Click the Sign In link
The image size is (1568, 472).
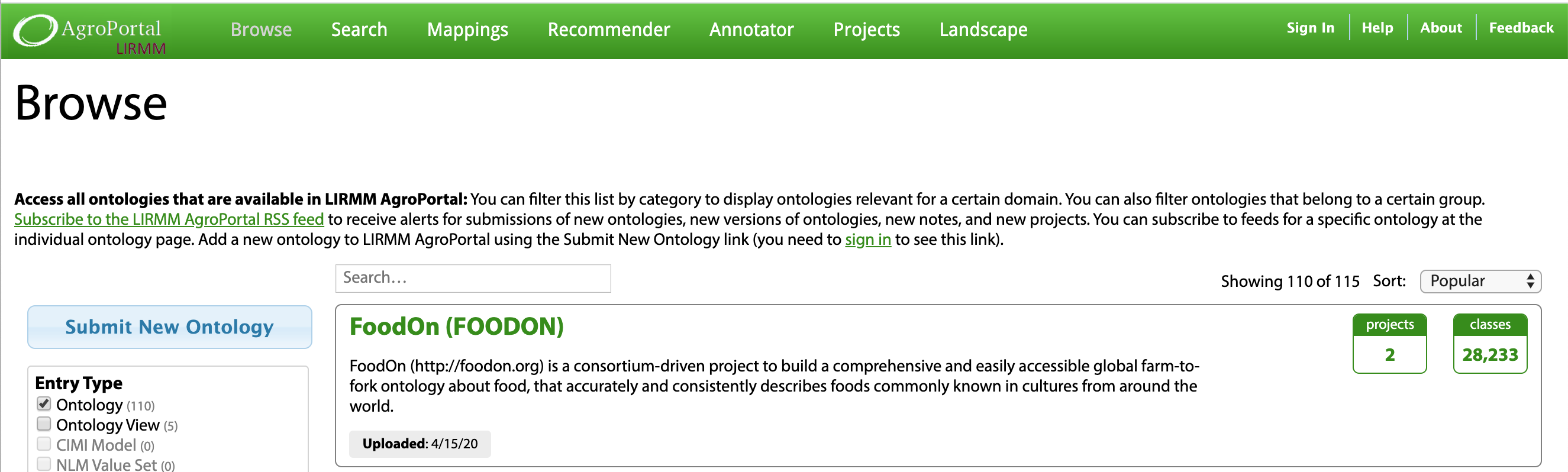1310,28
